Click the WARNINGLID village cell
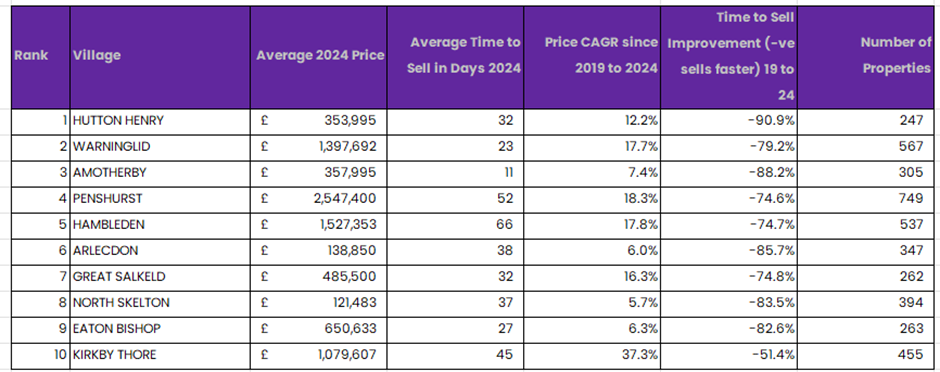Viewport: 940px width, 372px height. [160, 147]
